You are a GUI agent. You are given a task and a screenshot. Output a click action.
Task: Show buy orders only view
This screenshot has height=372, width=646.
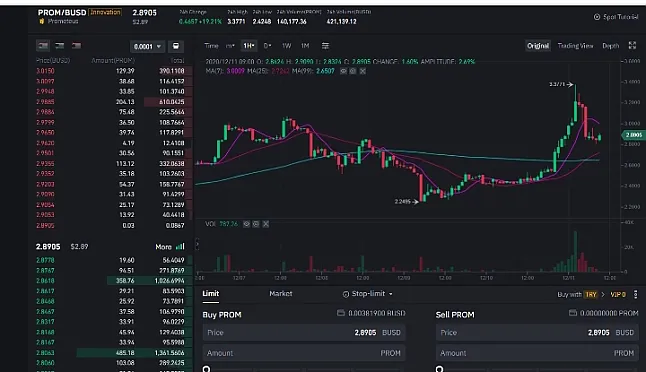[x=60, y=46]
